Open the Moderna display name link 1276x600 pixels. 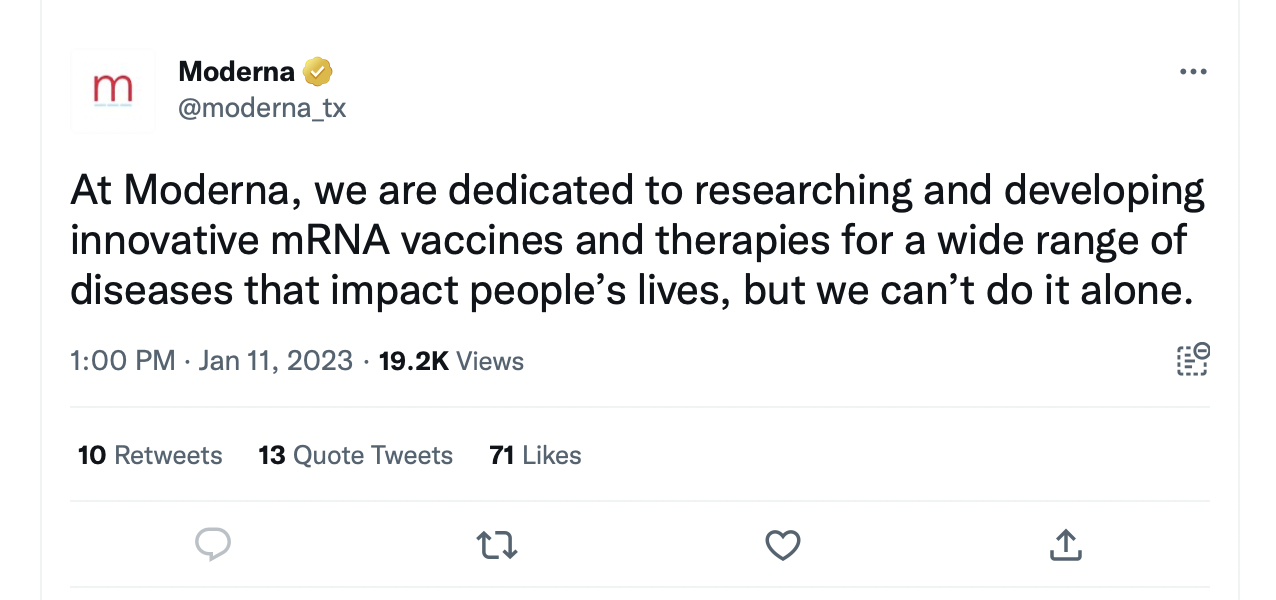coord(236,72)
